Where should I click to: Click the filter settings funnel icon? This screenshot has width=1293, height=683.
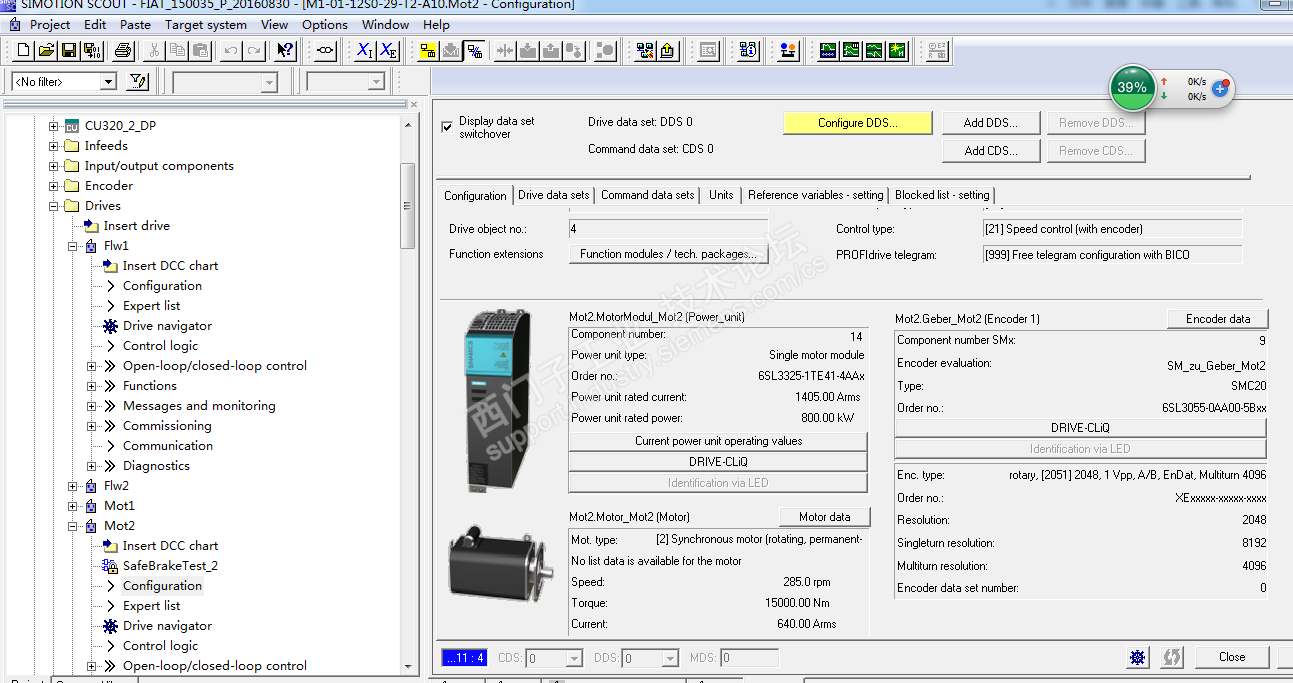pyautogui.click(x=139, y=82)
